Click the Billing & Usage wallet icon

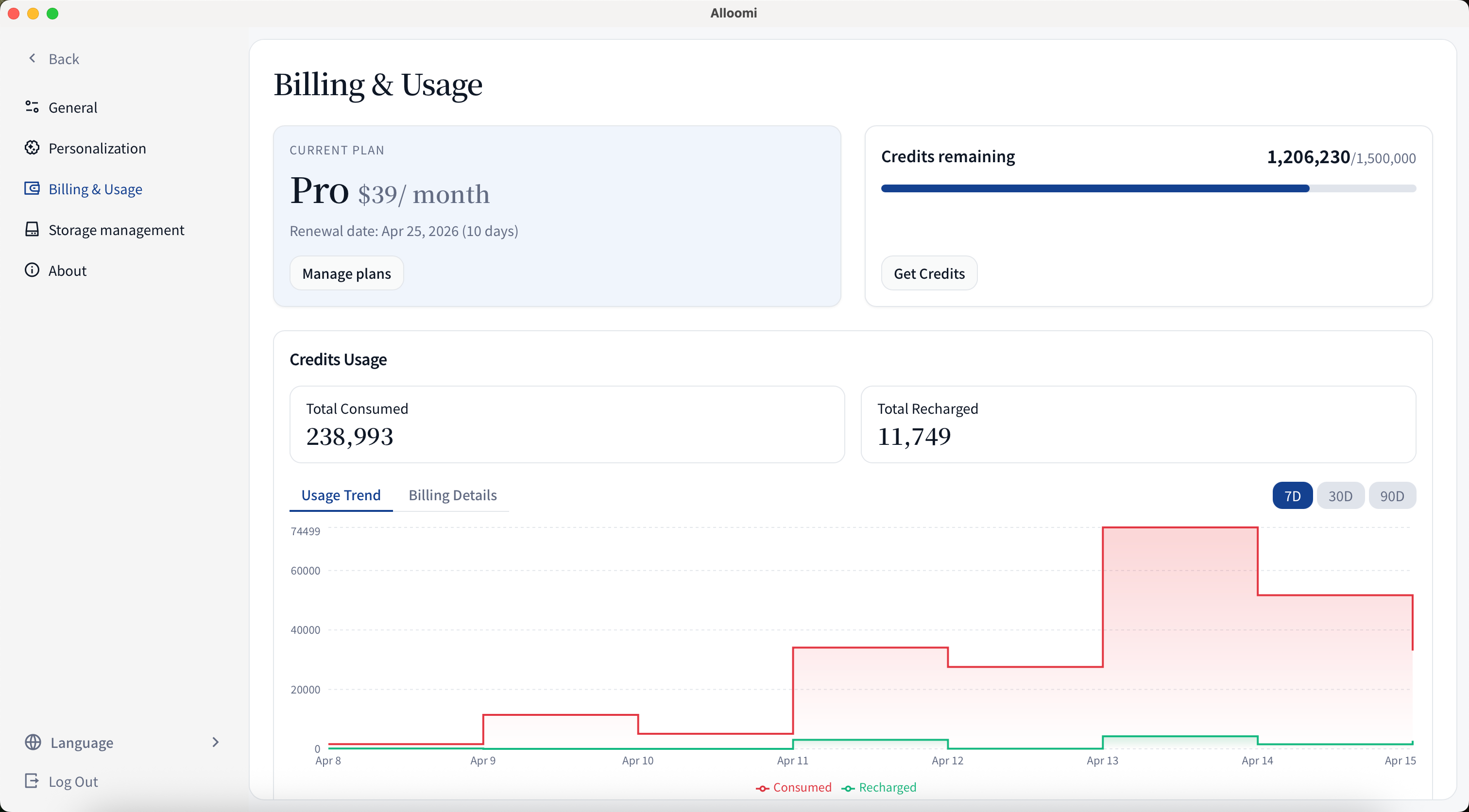[32, 188]
